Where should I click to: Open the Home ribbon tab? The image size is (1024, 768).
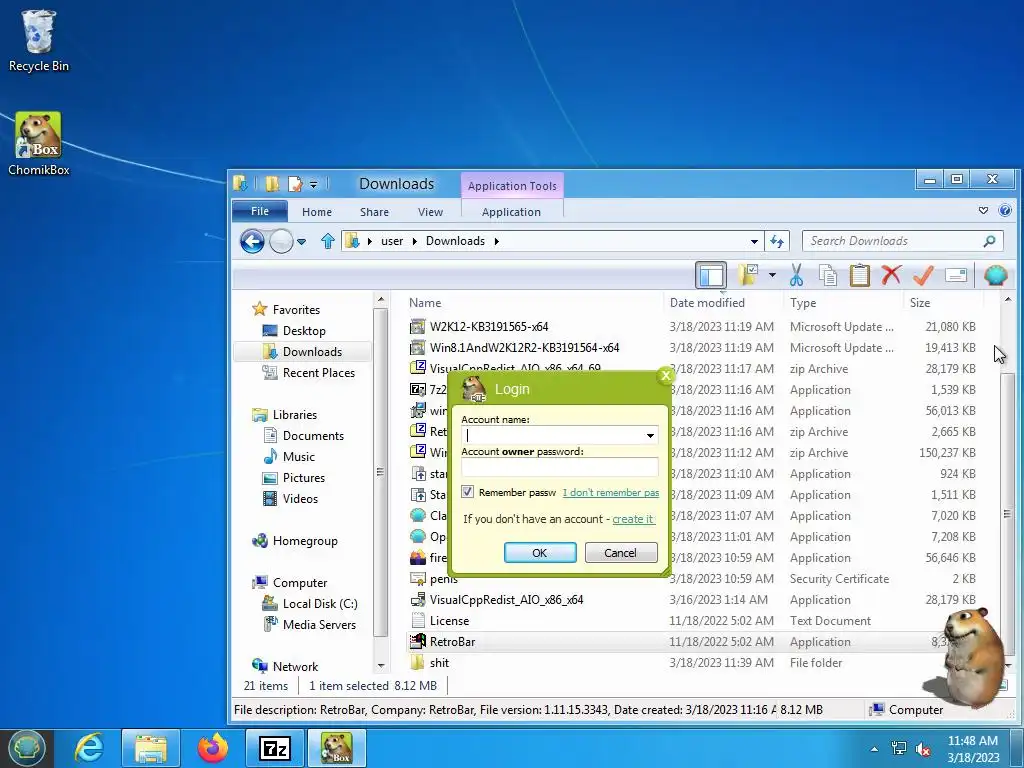(317, 212)
